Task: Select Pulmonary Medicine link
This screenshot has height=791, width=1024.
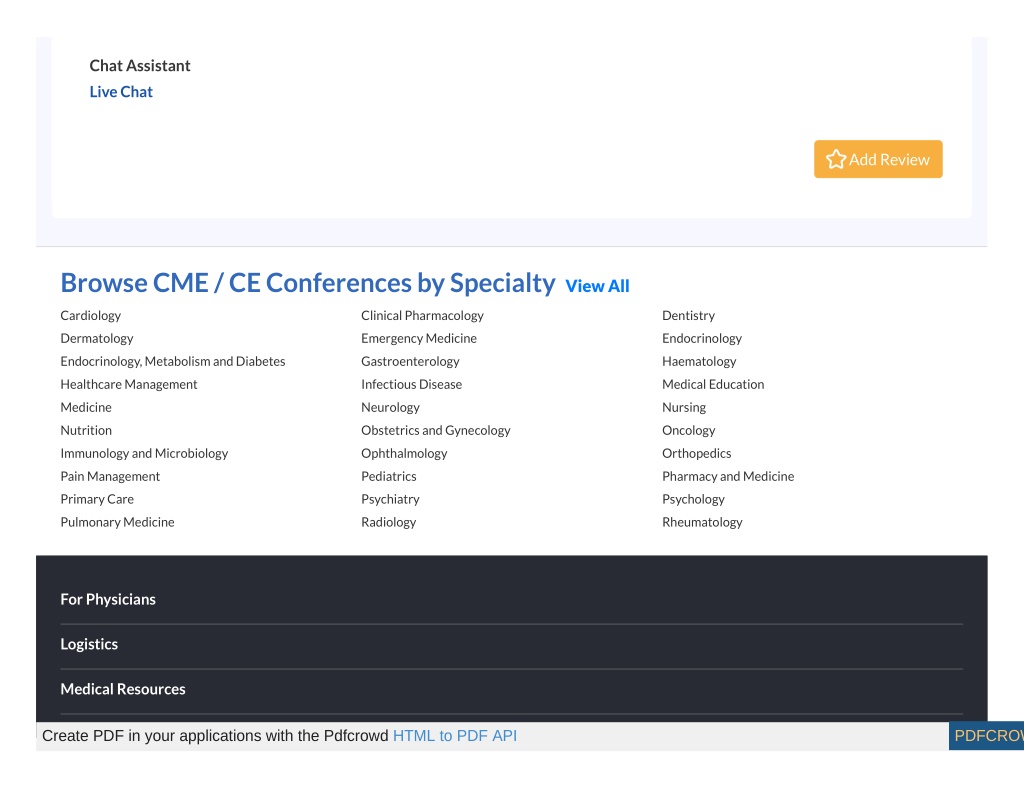Action: 118,522
